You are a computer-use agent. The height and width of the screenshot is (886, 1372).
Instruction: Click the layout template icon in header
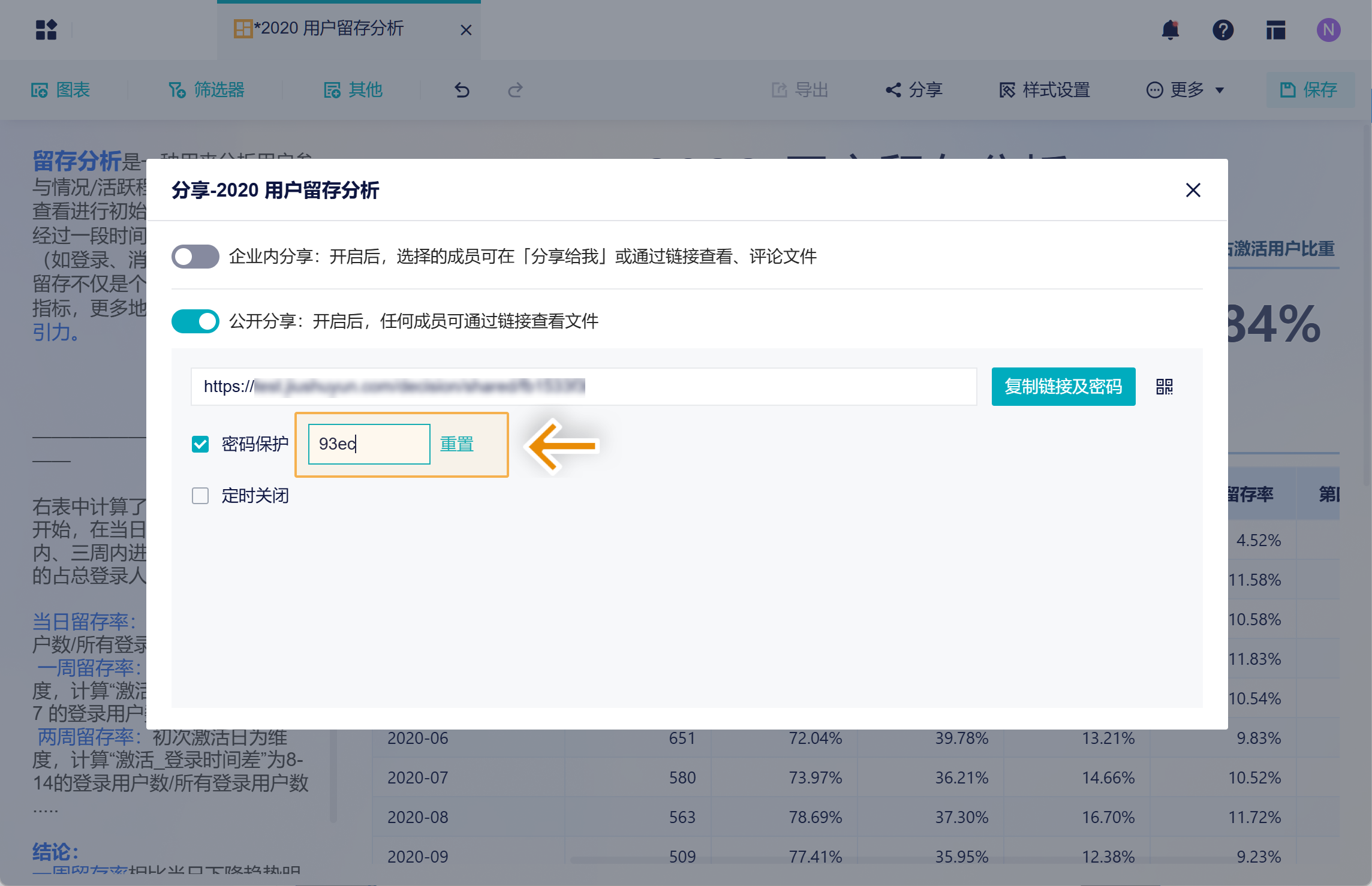pyautogui.click(x=1275, y=29)
